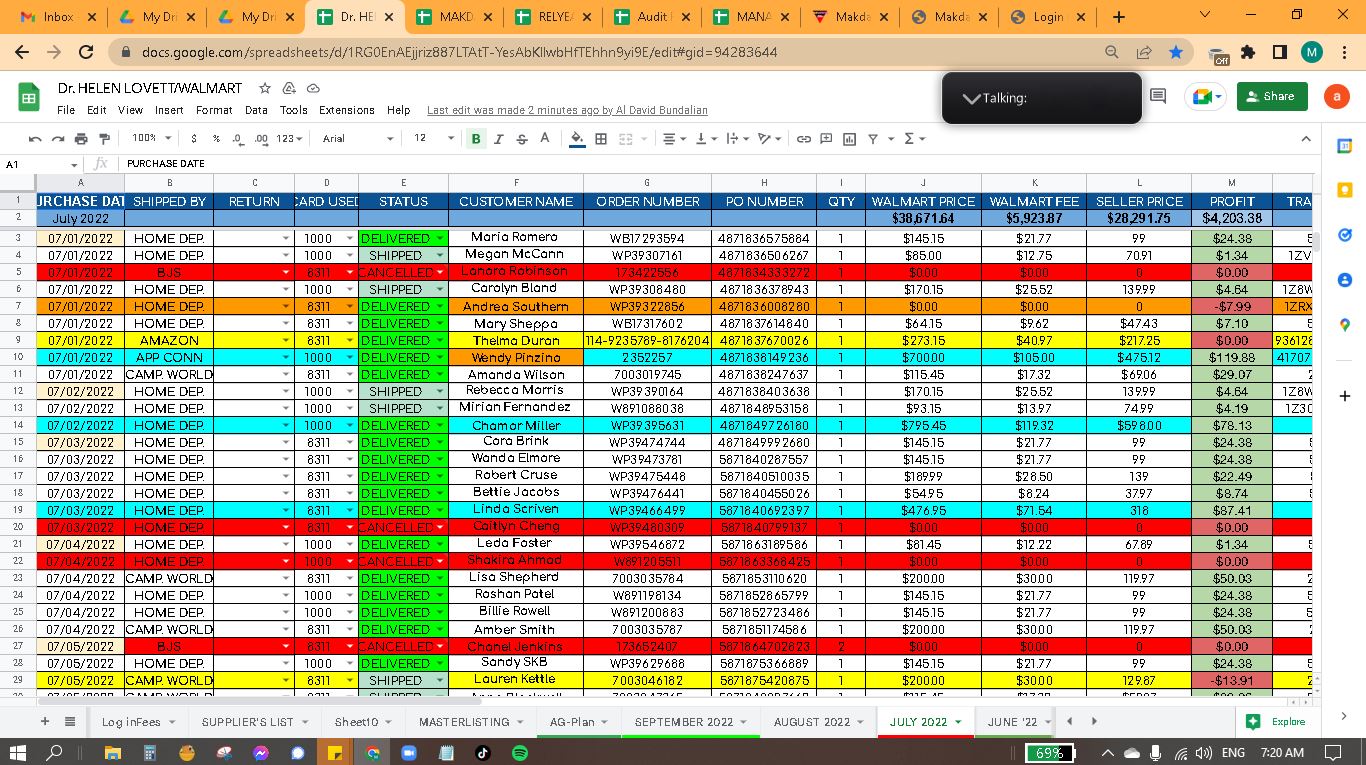Open the vertical align dropdown
The image size is (1366, 765).
click(706, 139)
